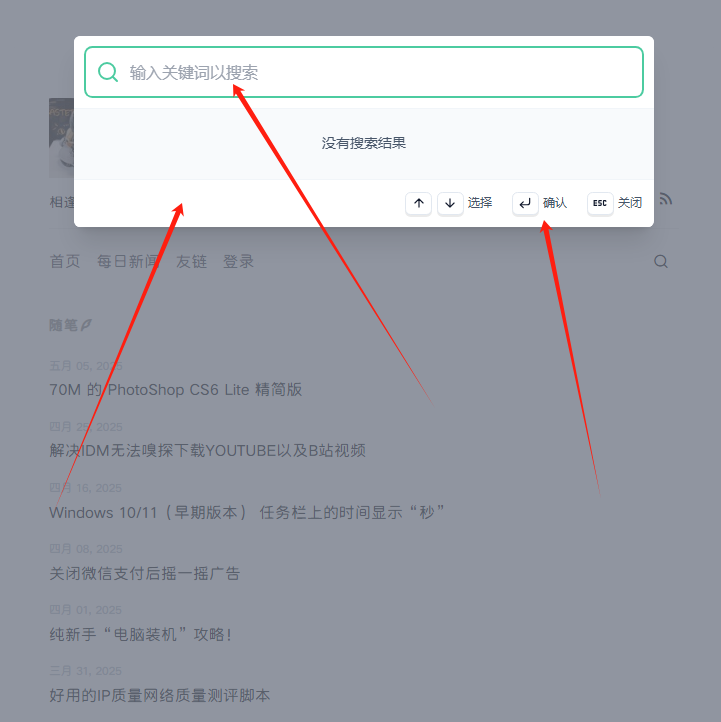Open the 首页 navigation item
The height and width of the screenshot is (722, 721).
[x=65, y=262]
